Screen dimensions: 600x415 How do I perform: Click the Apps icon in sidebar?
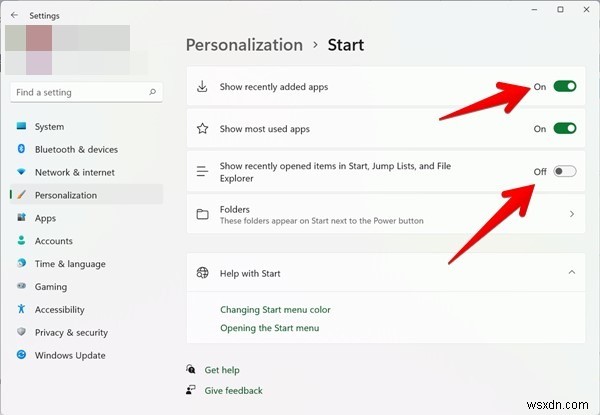point(21,218)
